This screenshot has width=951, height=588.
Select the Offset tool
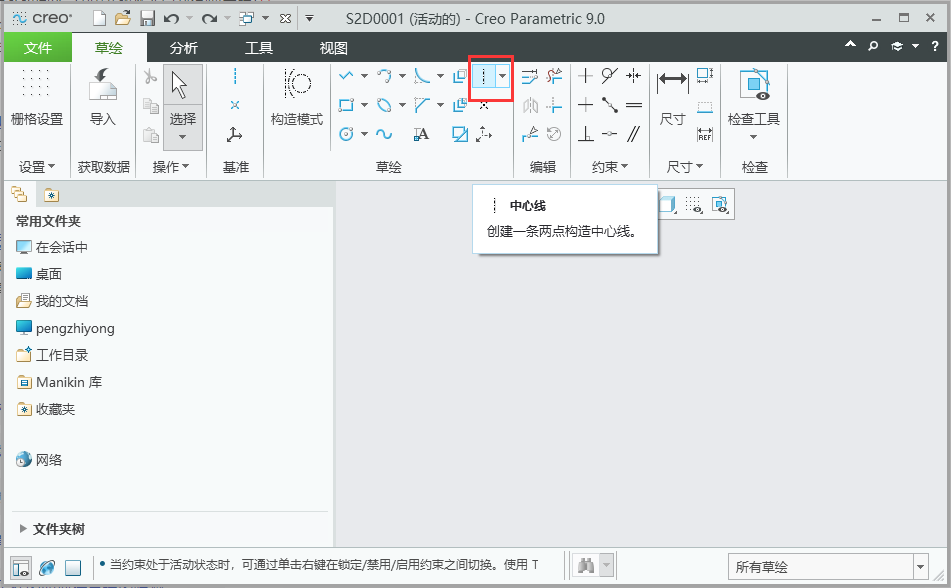coord(460,76)
